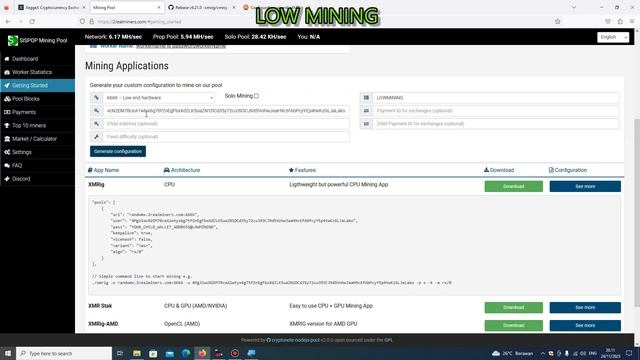Open the weather widget on taskbar

click(512, 353)
